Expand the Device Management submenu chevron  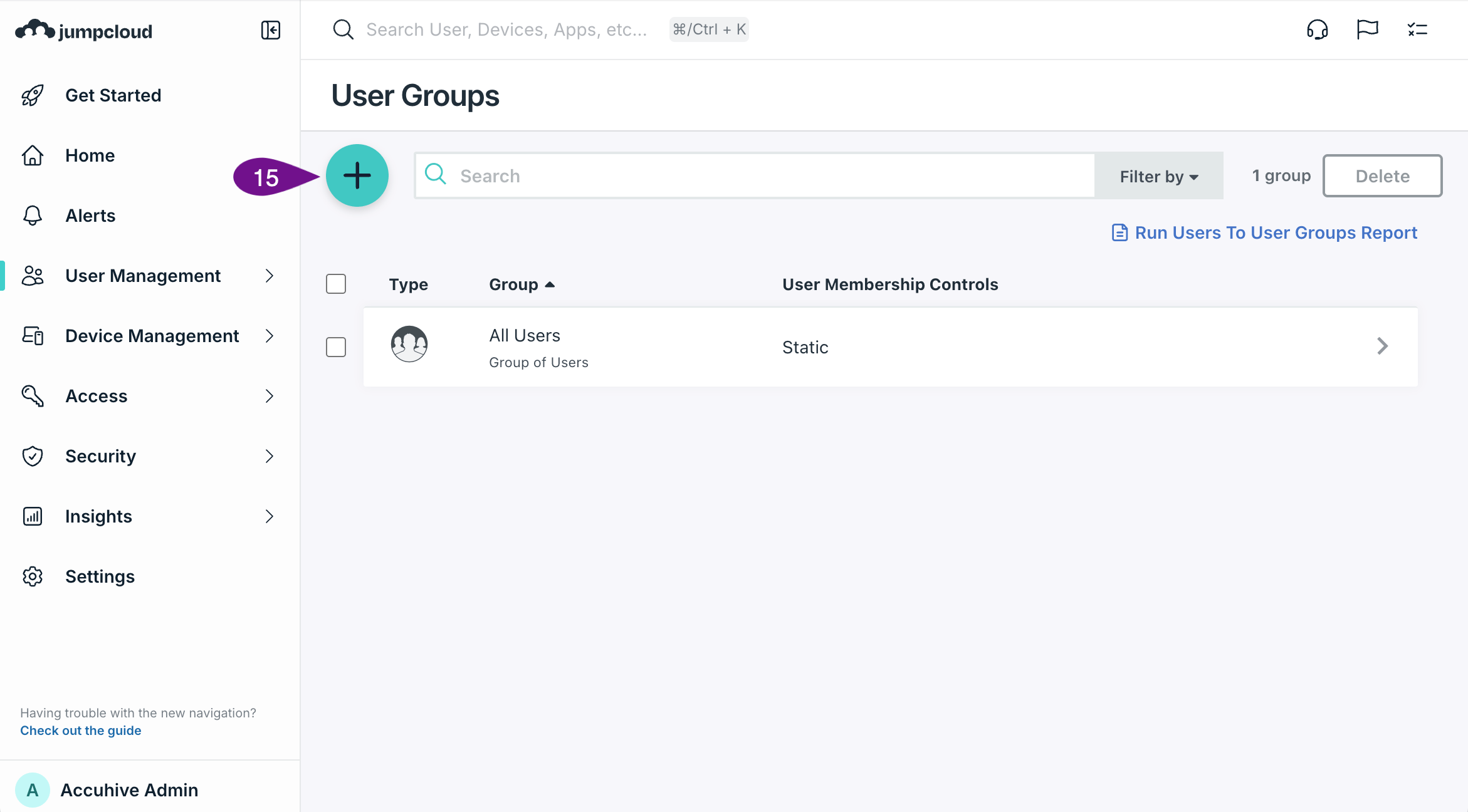pos(270,336)
